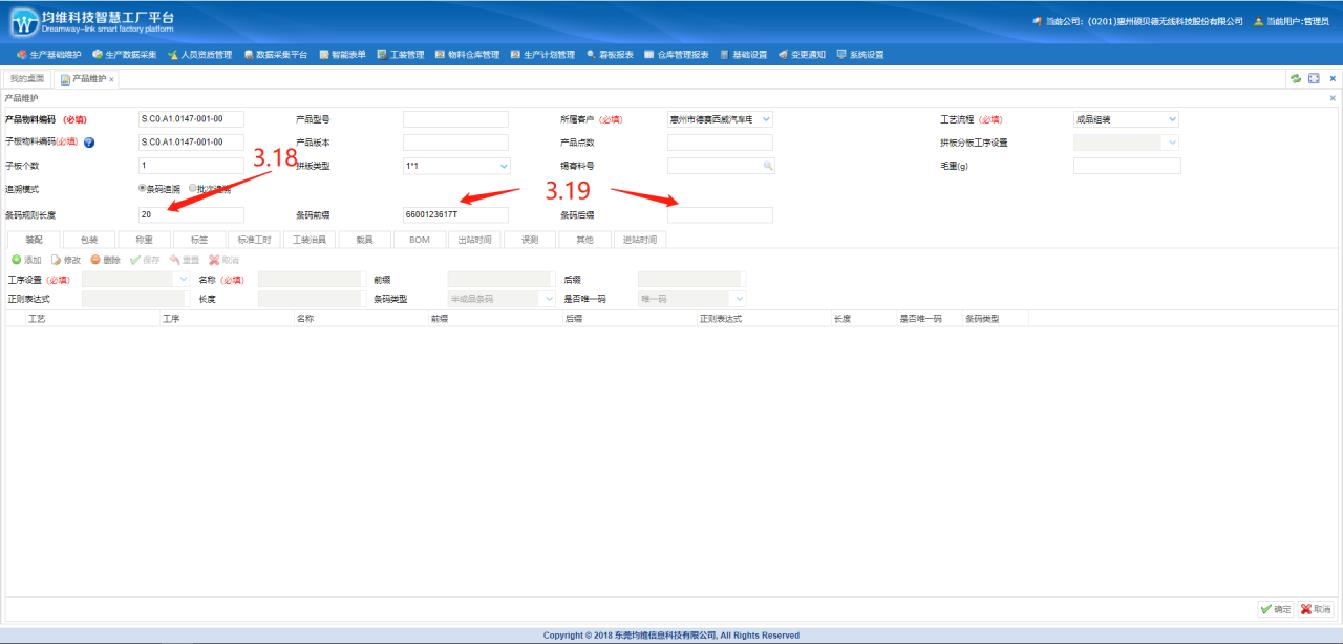
Task: Close the 产品维护 tab with its x
Action: click(111, 79)
